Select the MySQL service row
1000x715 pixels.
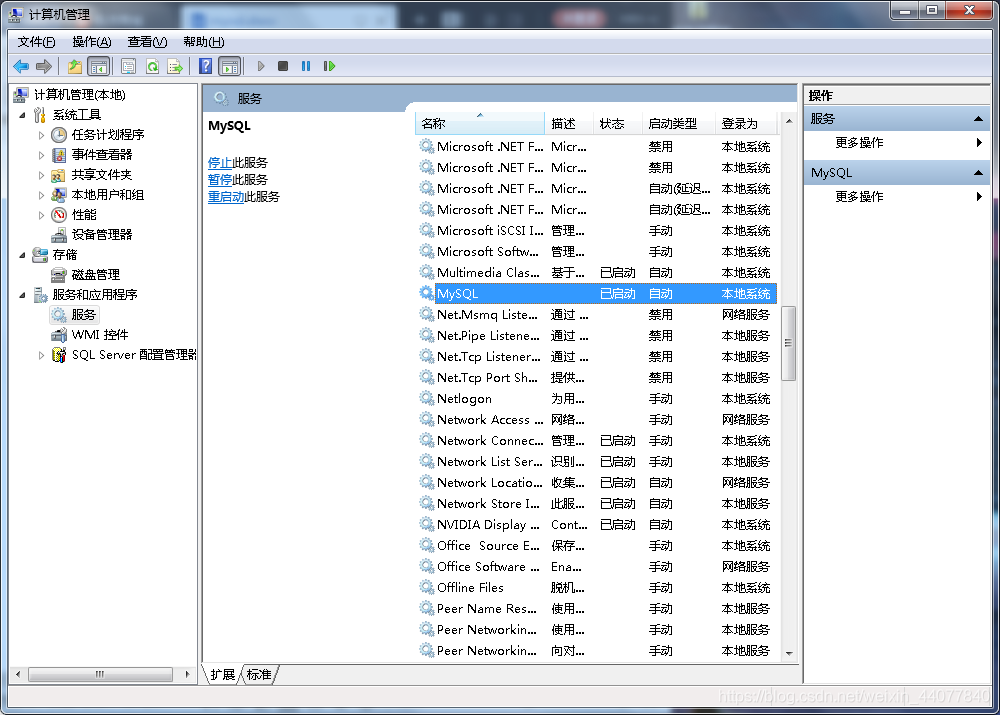pos(597,294)
